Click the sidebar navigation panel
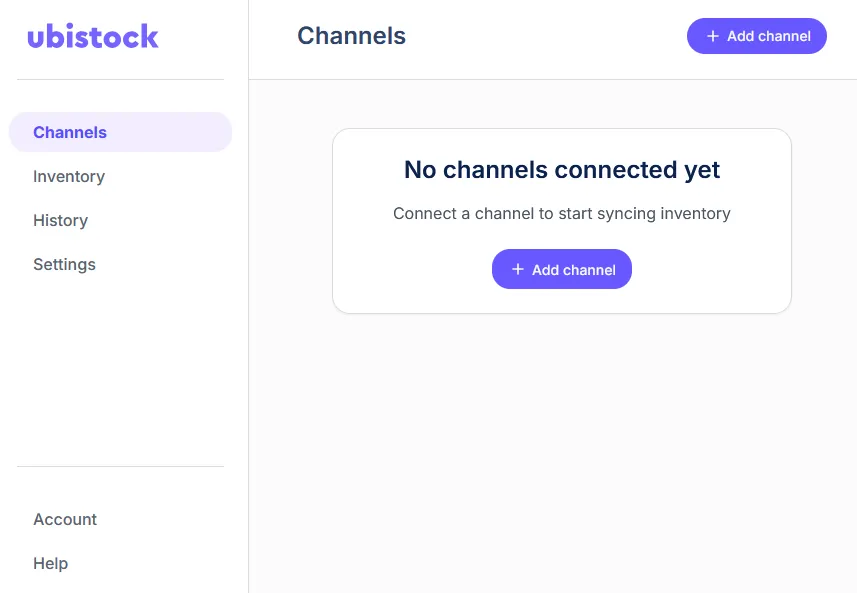 coord(120,350)
